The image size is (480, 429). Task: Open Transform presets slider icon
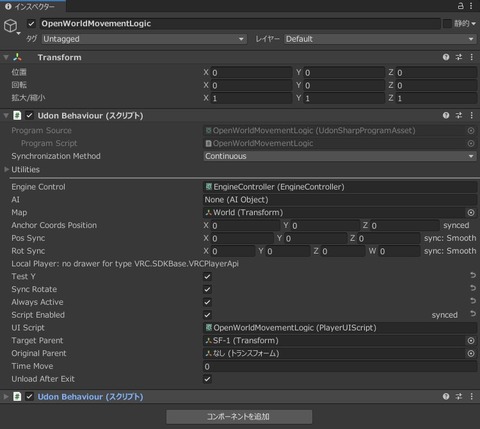(x=459, y=57)
